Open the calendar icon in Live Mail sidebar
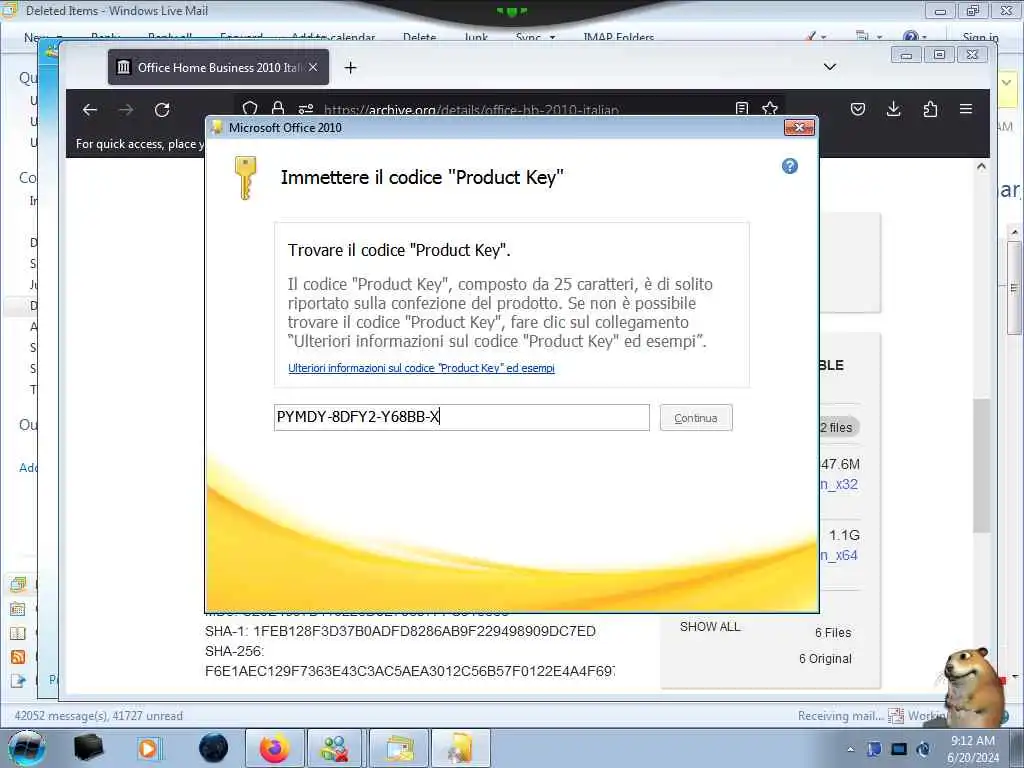Viewport: 1024px width, 768px height. pyautogui.click(x=18, y=609)
